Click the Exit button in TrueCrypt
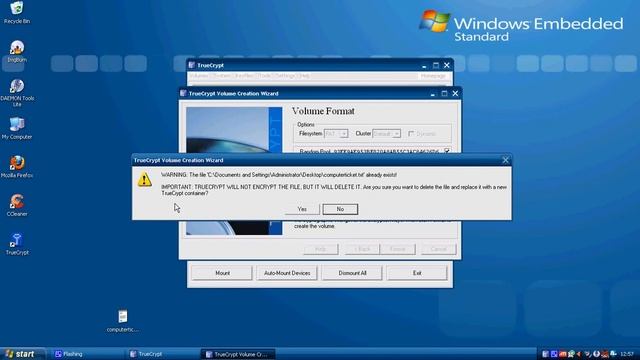Image resolution: width=640 pixels, height=360 pixels. coord(417,273)
